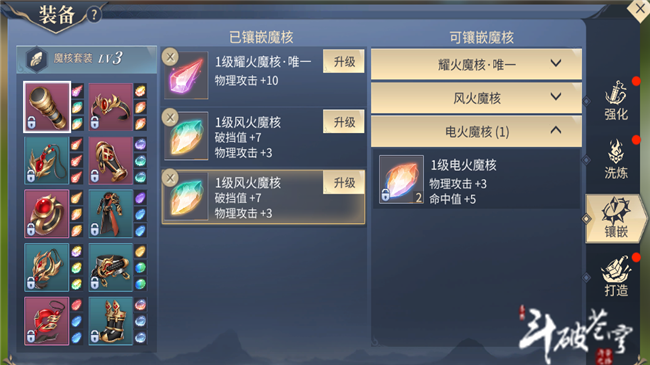
Task: Select the boots equipment slot
Action: coord(110,321)
